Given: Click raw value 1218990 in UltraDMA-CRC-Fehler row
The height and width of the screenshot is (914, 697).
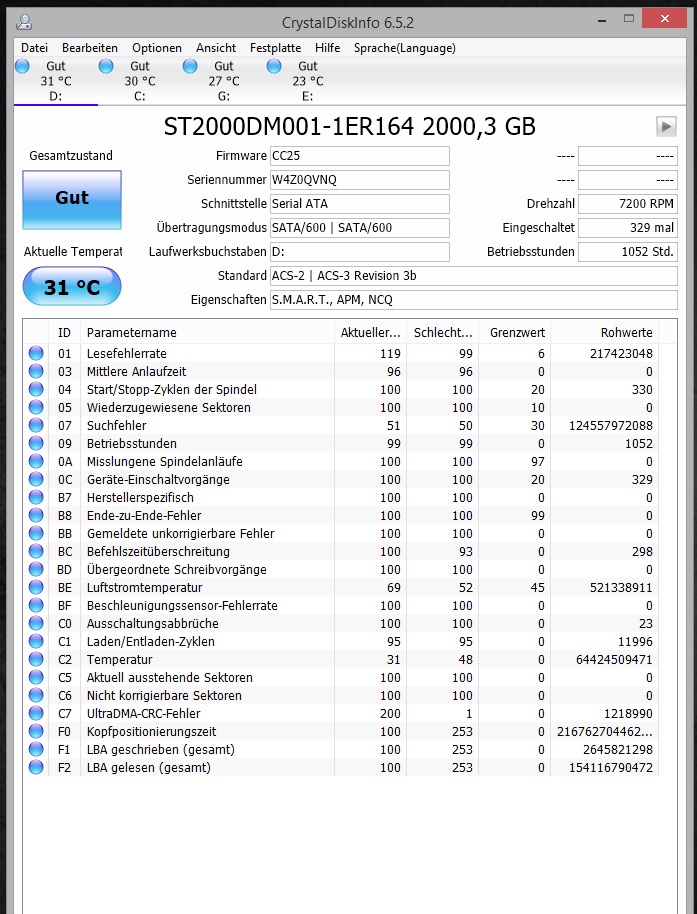Looking at the screenshot, I should click(629, 713).
